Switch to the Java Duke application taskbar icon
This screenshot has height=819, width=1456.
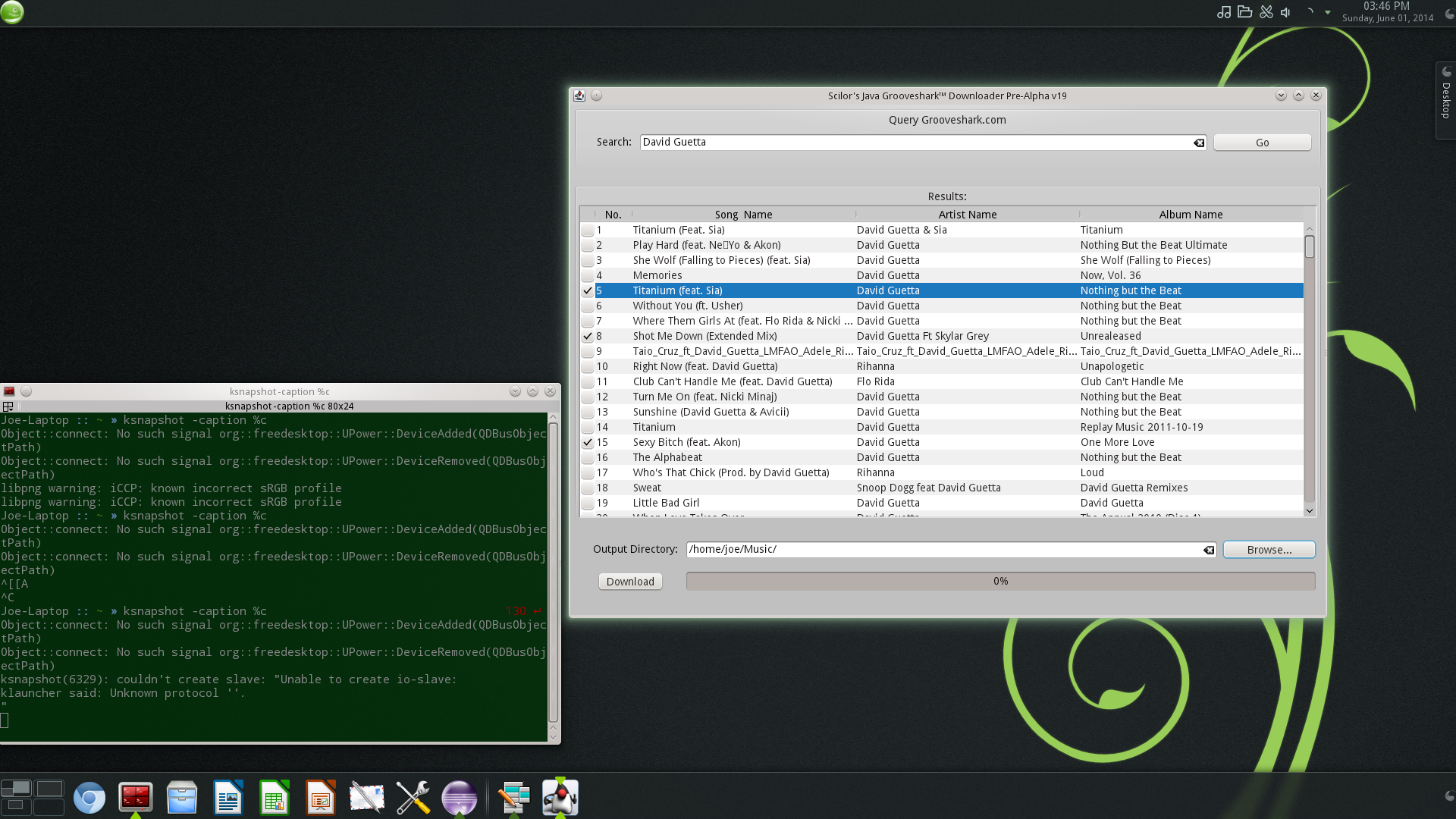click(x=560, y=798)
